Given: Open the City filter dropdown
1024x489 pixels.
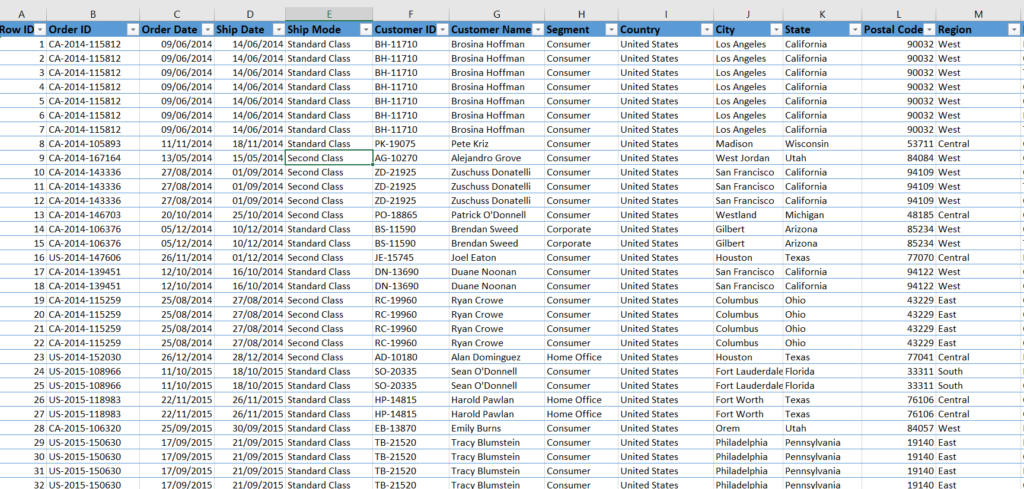Looking at the screenshot, I should [774, 30].
